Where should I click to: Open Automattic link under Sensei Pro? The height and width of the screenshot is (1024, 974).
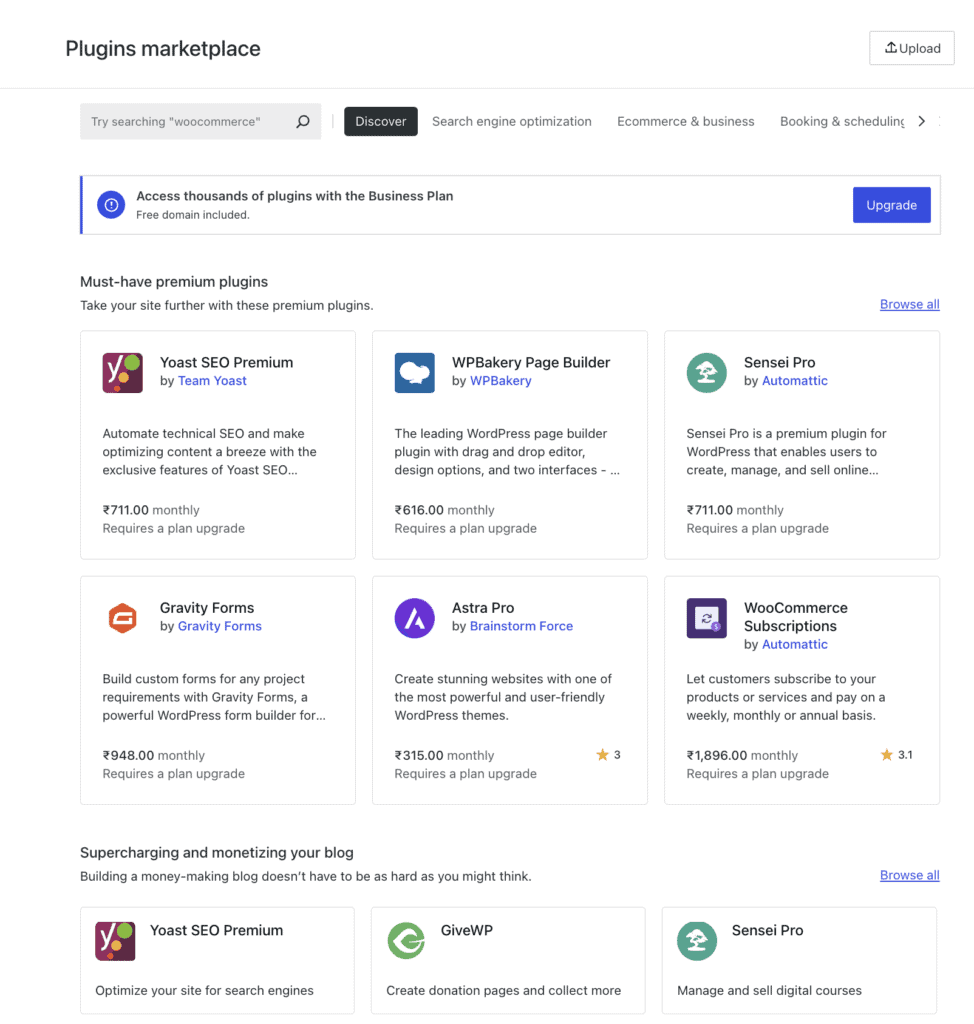coord(794,381)
